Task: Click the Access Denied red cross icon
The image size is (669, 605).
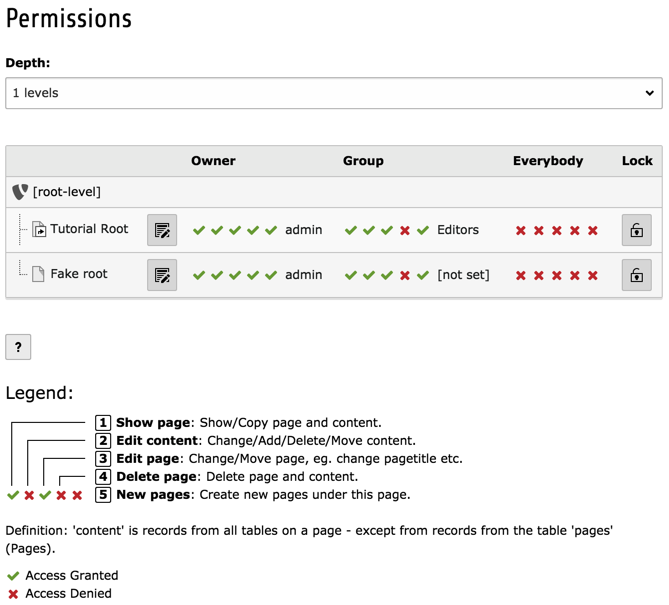Action: click(x=13, y=594)
